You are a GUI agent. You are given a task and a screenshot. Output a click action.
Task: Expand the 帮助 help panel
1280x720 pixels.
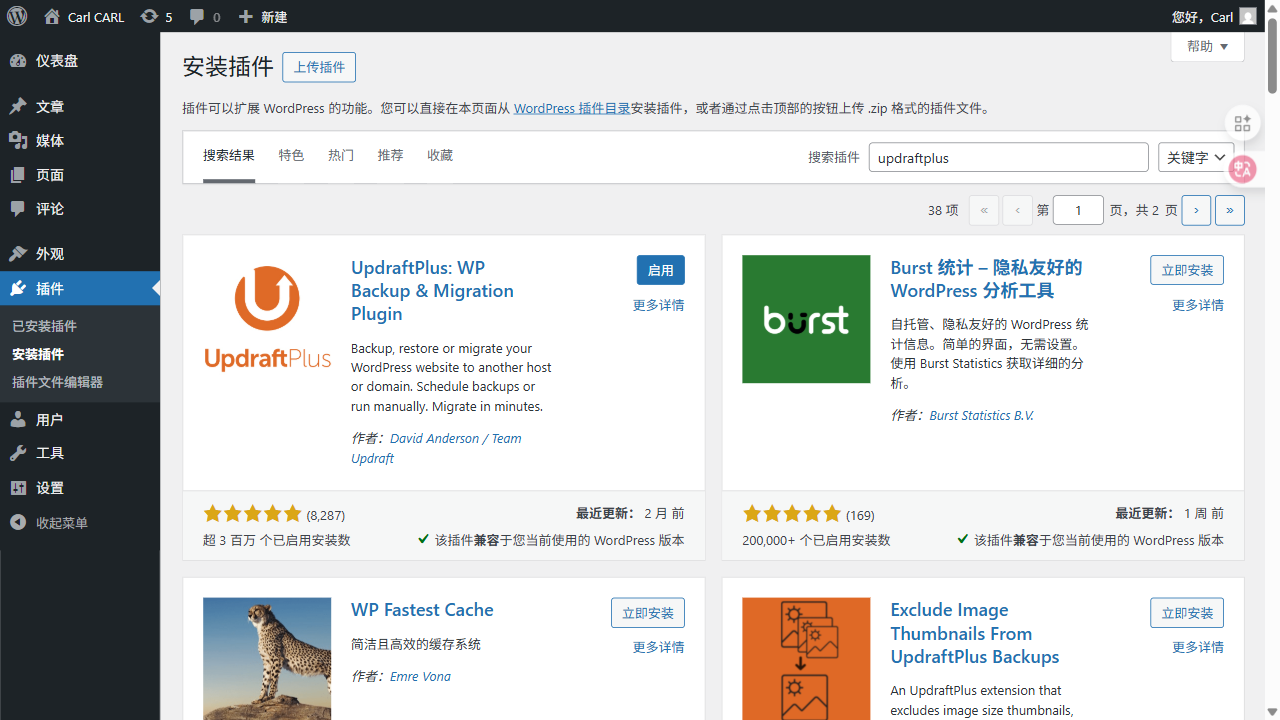[1207, 46]
